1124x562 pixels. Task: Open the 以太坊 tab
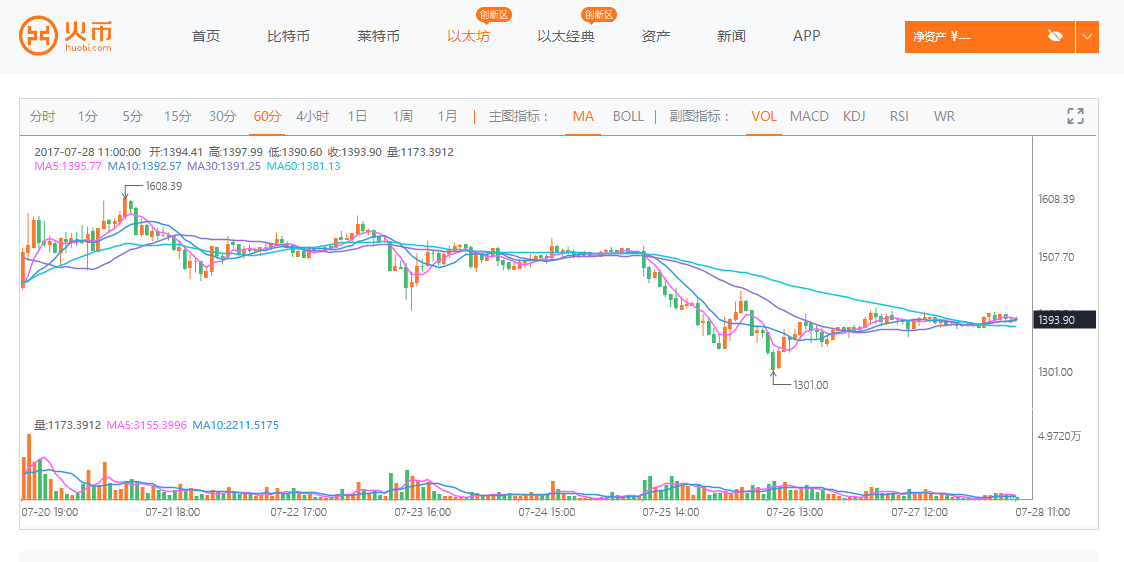tap(468, 36)
